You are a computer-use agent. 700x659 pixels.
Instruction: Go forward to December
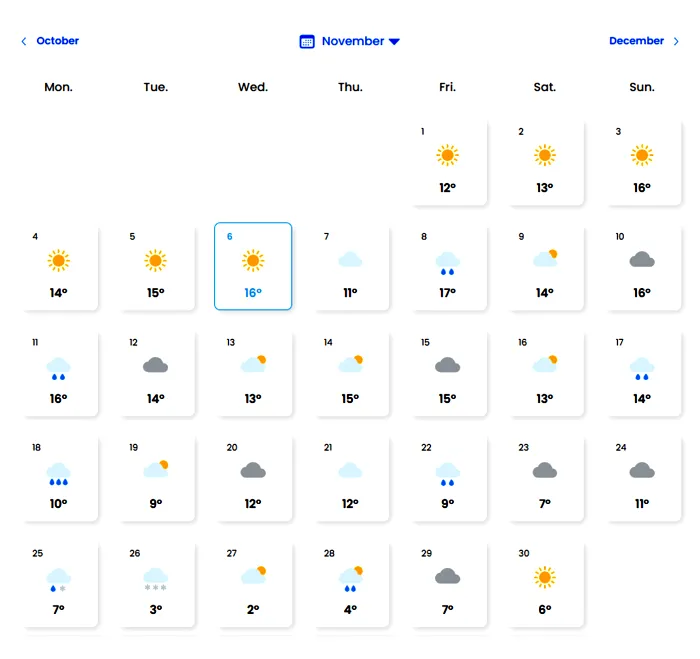click(x=636, y=41)
